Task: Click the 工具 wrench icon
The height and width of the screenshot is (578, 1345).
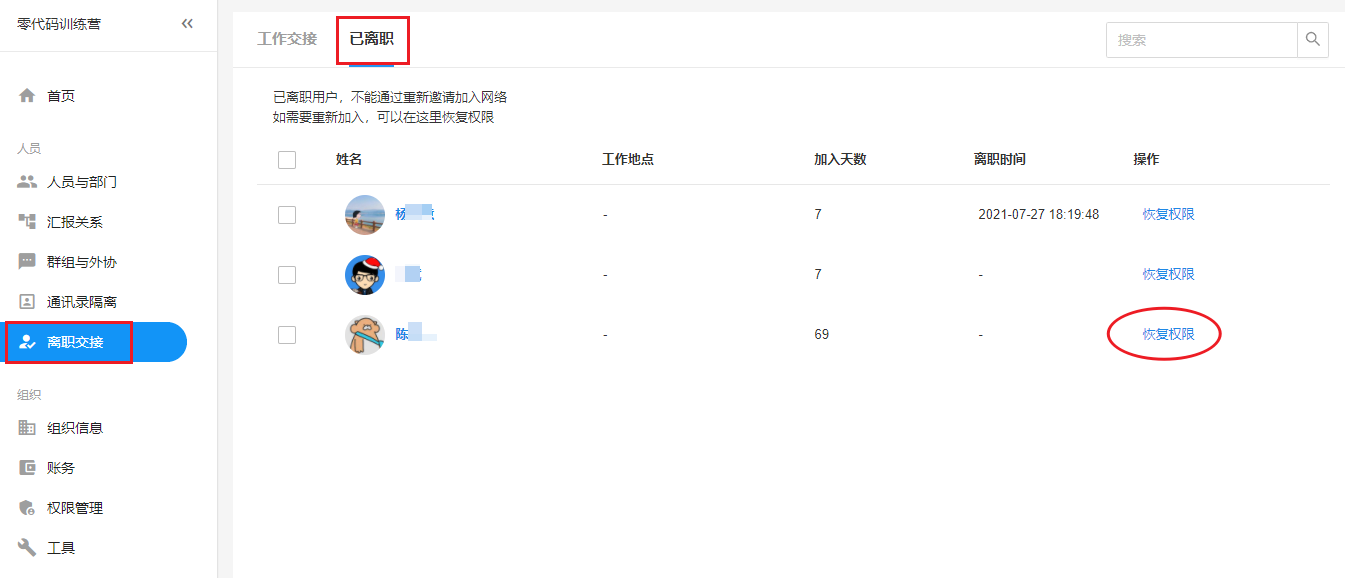Action: pos(27,548)
